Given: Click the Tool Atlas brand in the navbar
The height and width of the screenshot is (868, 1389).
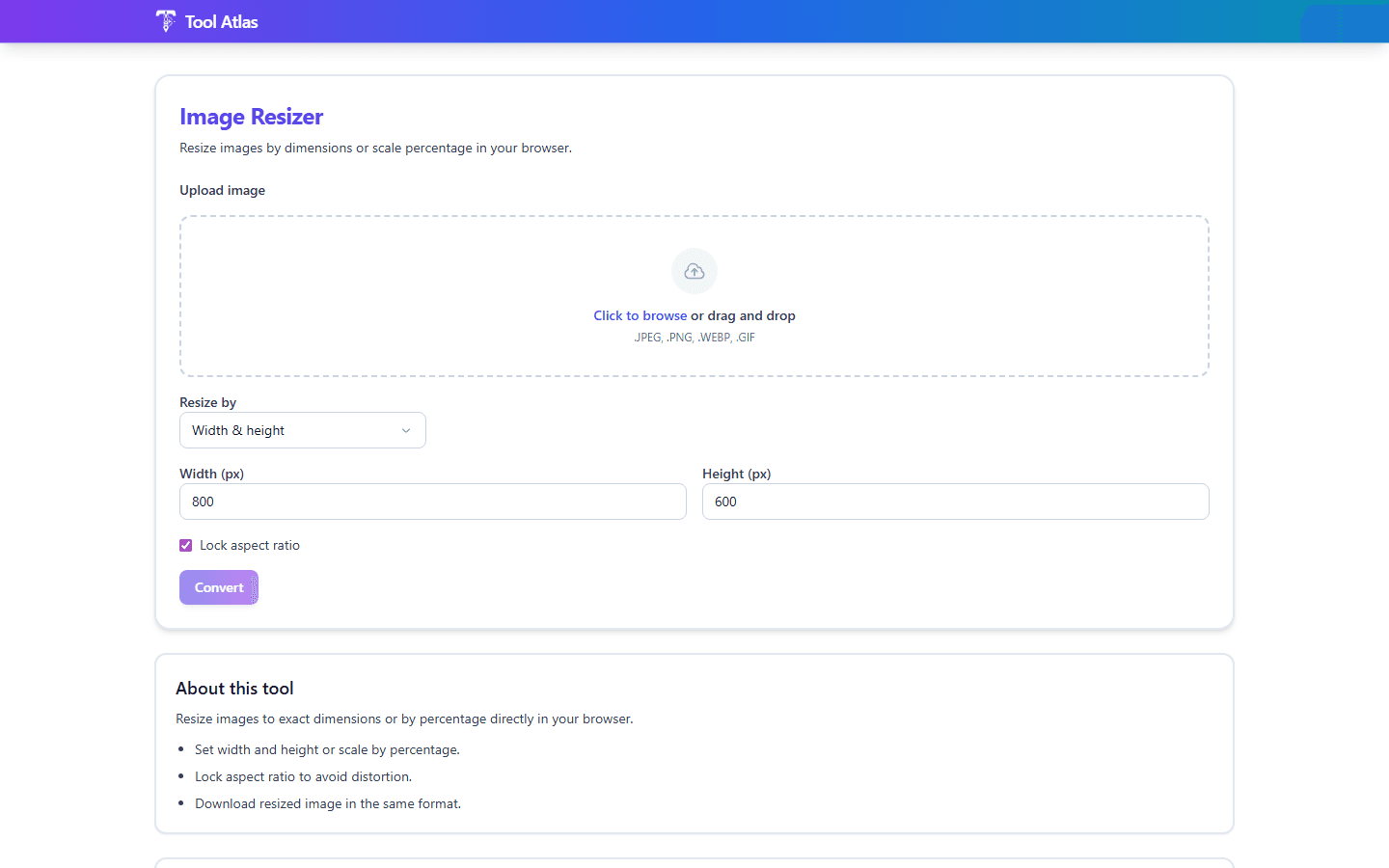Looking at the screenshot, I should click(206, 20).
